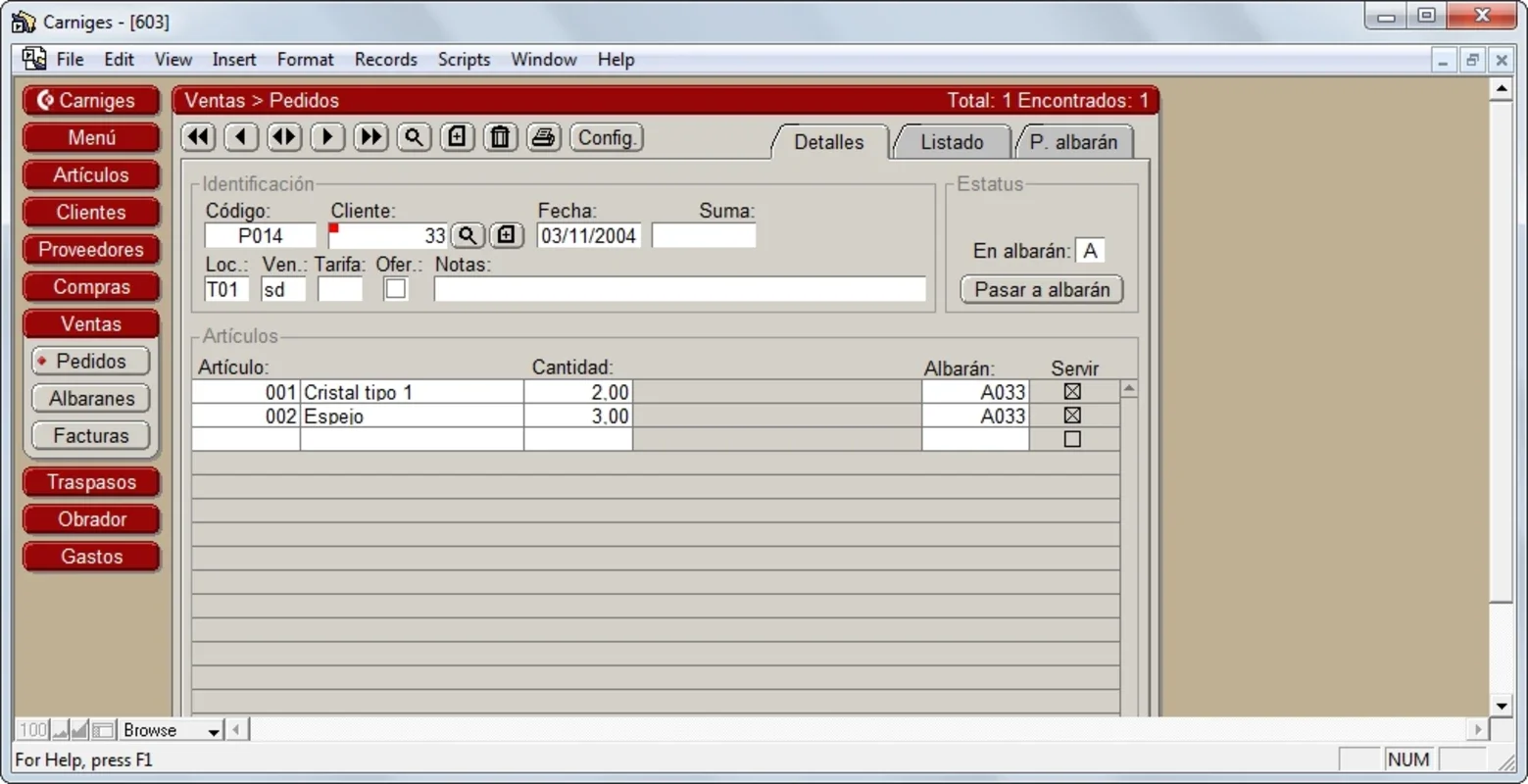Open the Menú section
Viewport: 1528px width, 784px height.
point(91,137)
